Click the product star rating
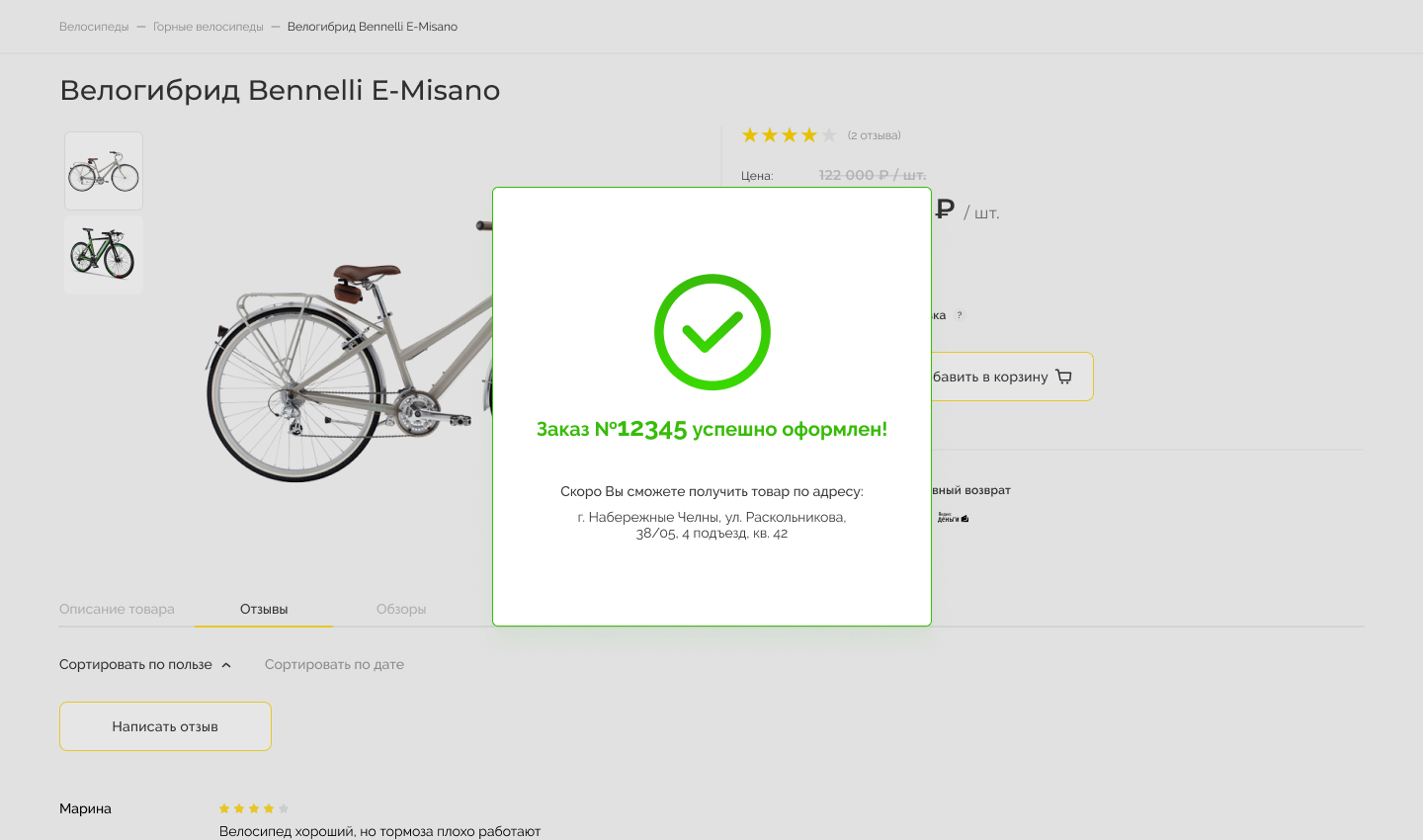This screenshot has height=840, width=1423. 789,135
